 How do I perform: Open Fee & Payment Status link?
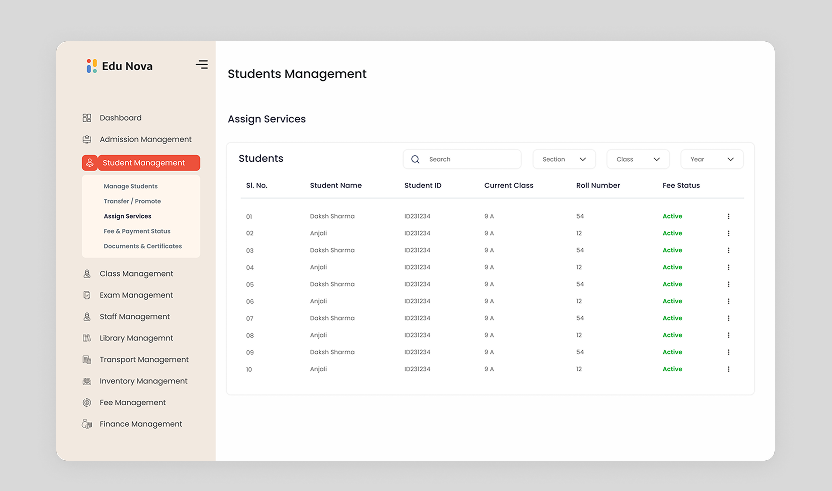pyautogui.click(x=137, y=231)
